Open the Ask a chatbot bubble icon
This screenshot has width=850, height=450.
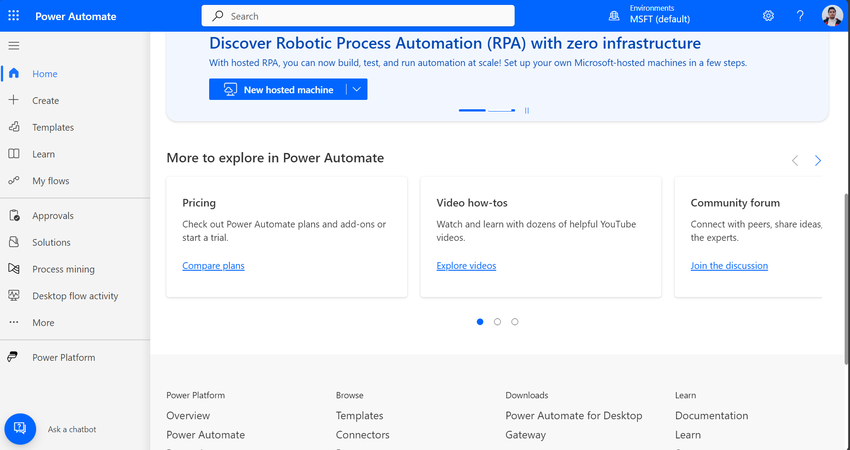tap(20, 429)
